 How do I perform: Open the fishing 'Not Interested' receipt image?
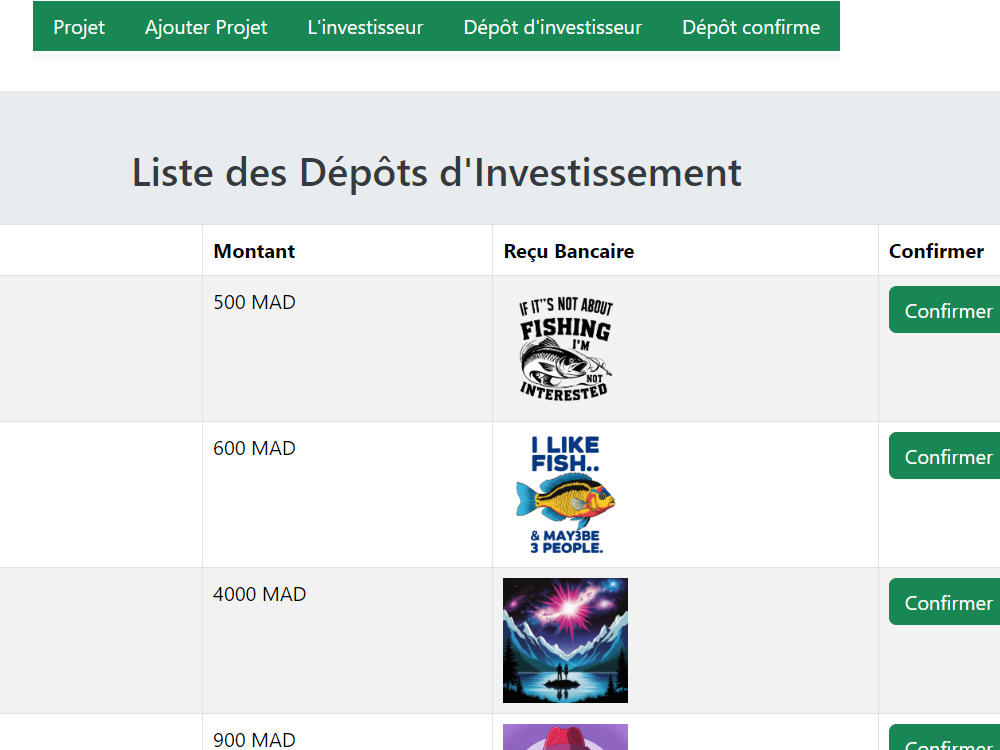pos(566,349)
